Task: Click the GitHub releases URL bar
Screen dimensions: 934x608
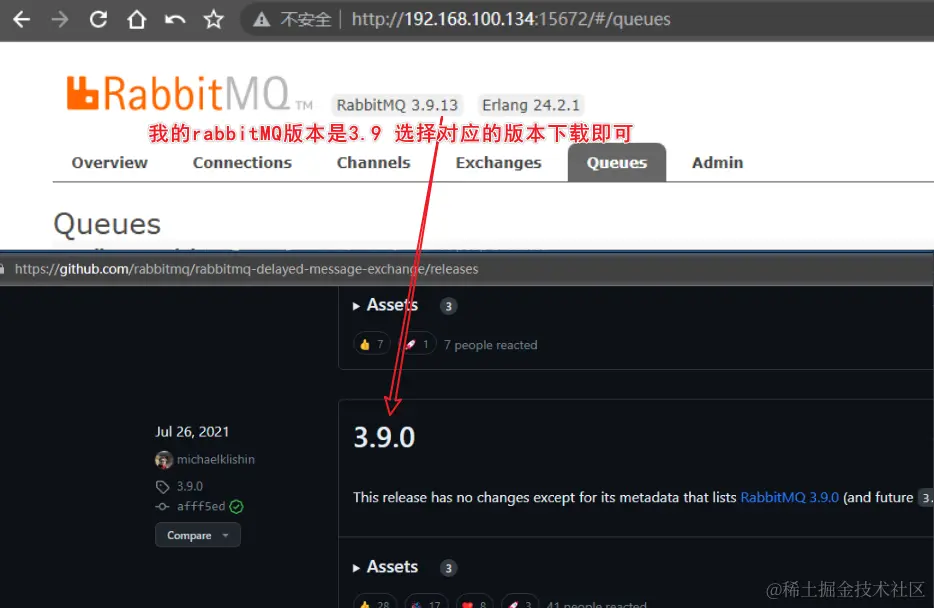Action: (246, 269)
